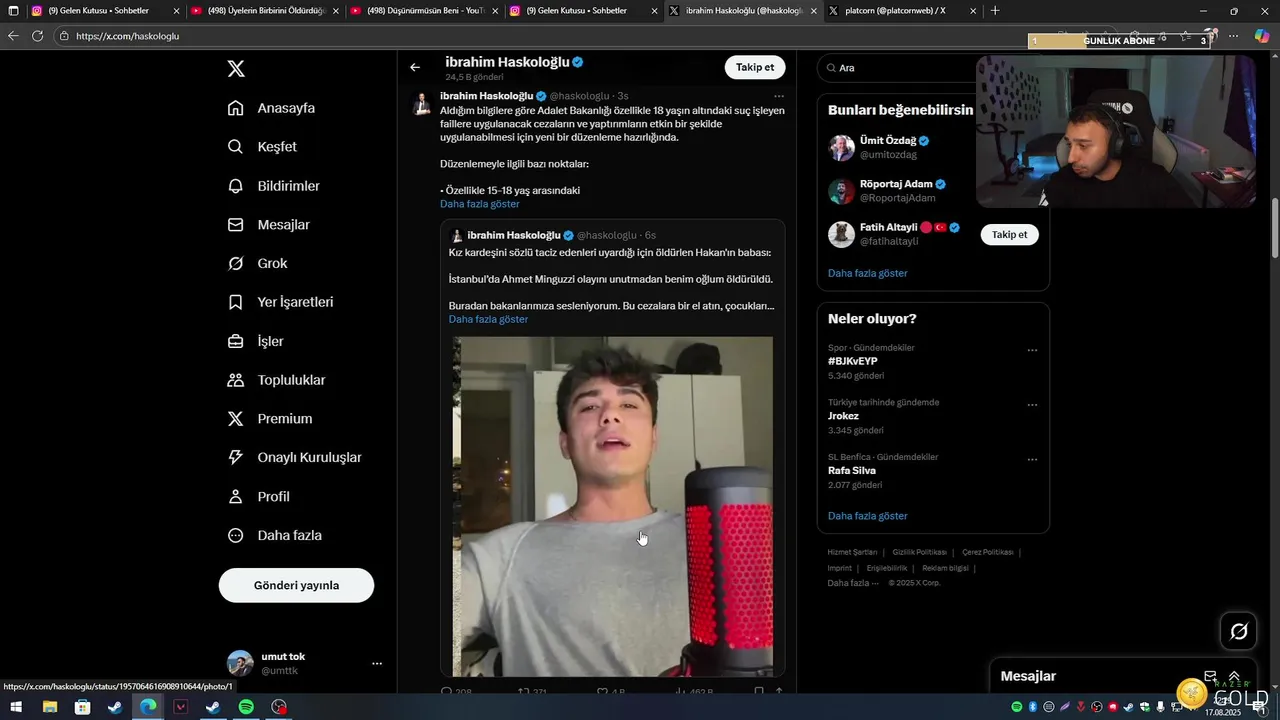Image resolution: width=1280 pixels, height=720 pixels.
Task: Go back using the profile header arrow
Action: (415, 67)
